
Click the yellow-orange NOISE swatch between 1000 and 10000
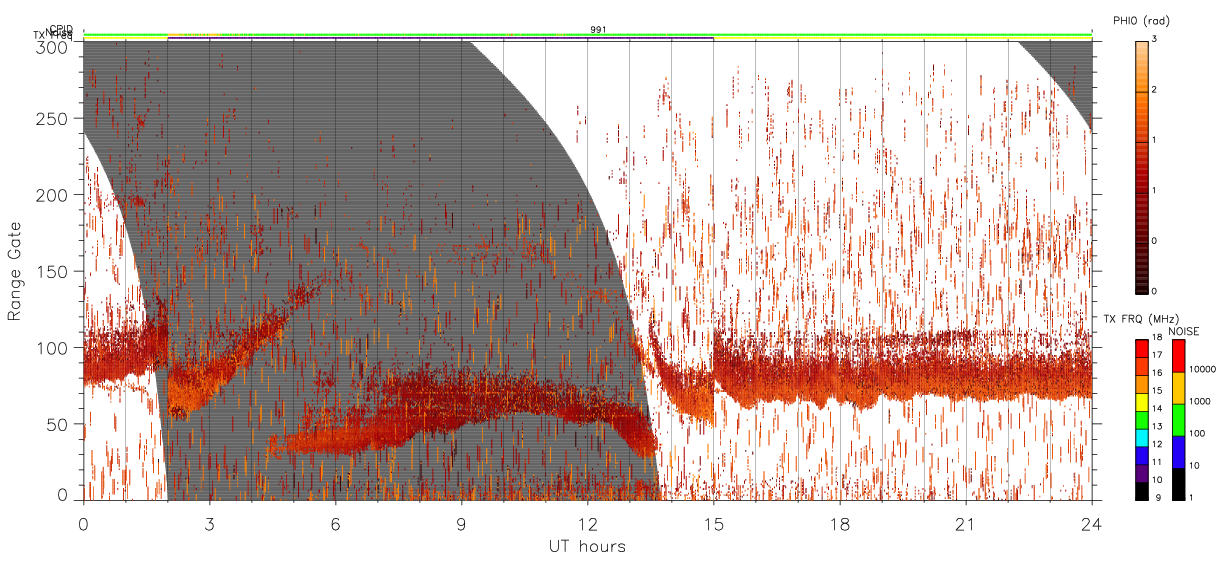pos(1179,388)
